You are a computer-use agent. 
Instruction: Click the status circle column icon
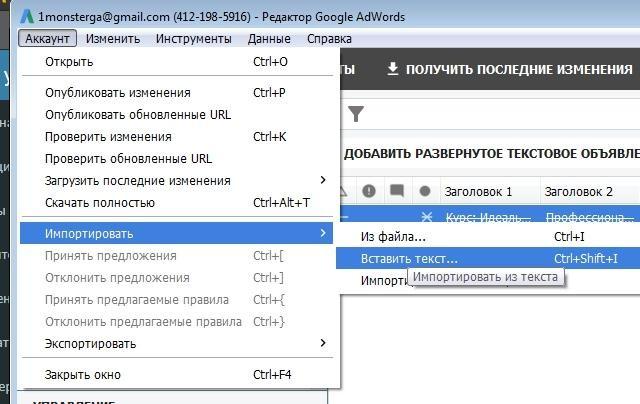[425, 191]
